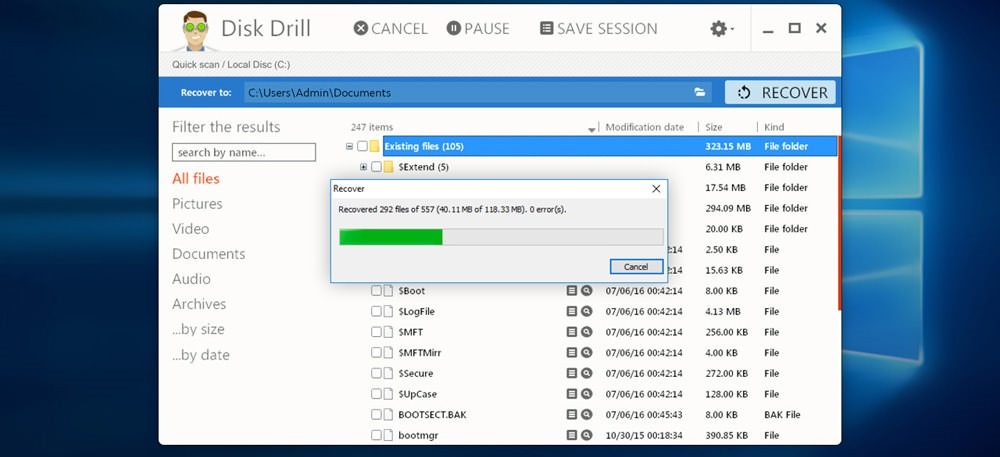Image resolution: width=1000 pixels, height=457 pixels.
Task: Filter results by Pictures
Action: click(x=197, y=204)
